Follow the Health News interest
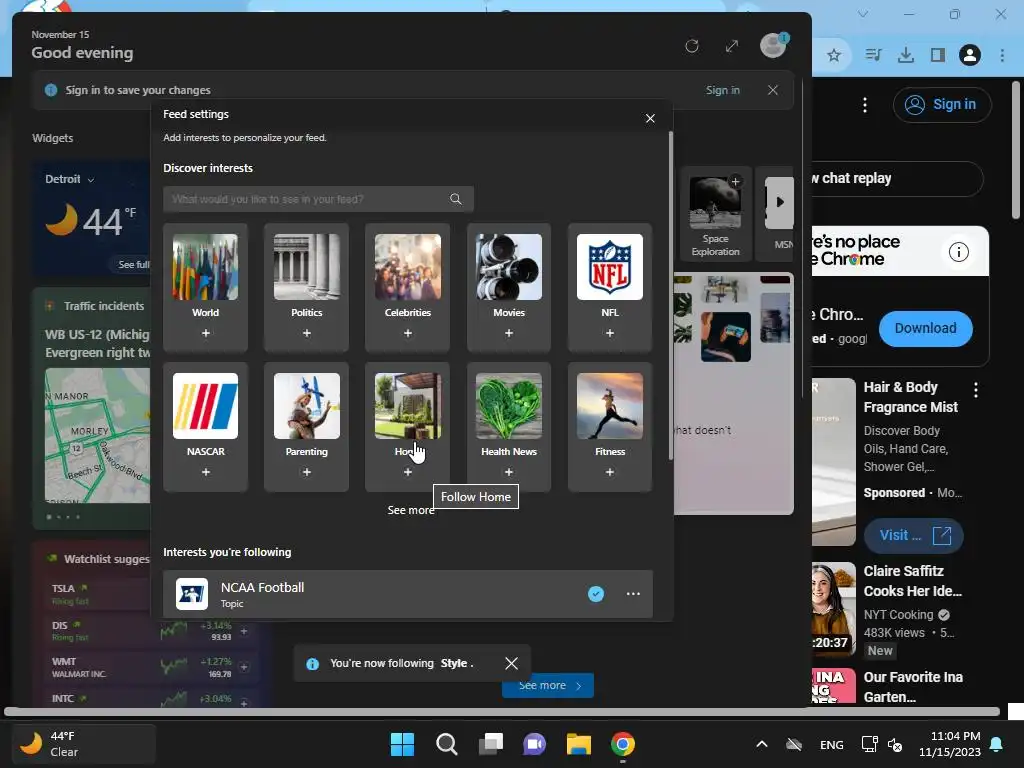Screen dimensions: 1024x768 509,472
